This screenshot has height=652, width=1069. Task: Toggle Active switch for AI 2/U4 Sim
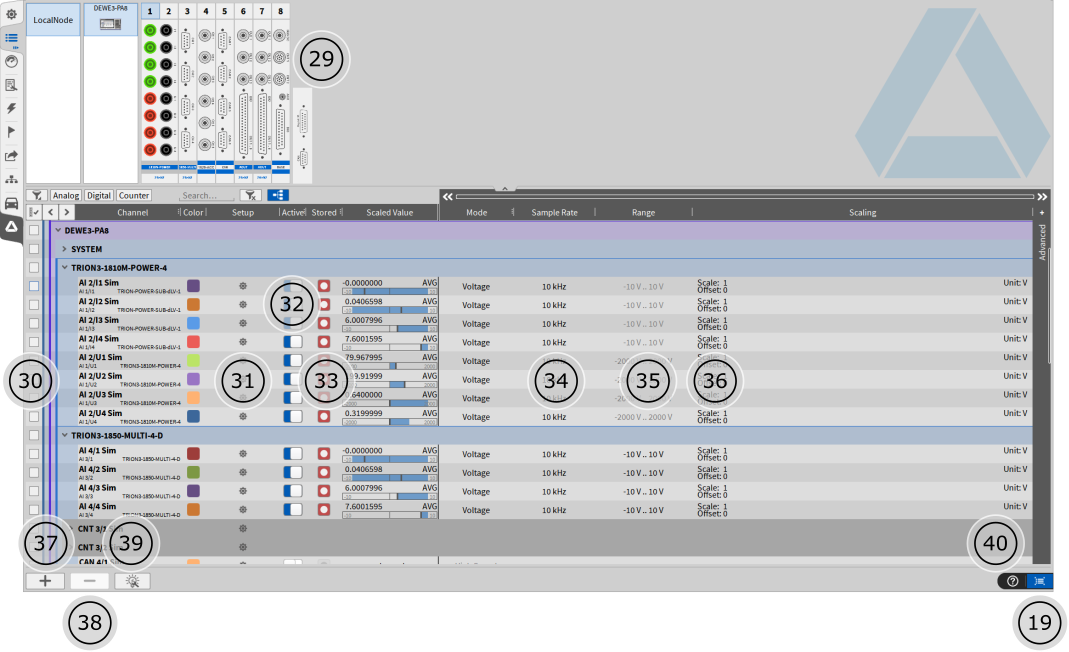292,416
